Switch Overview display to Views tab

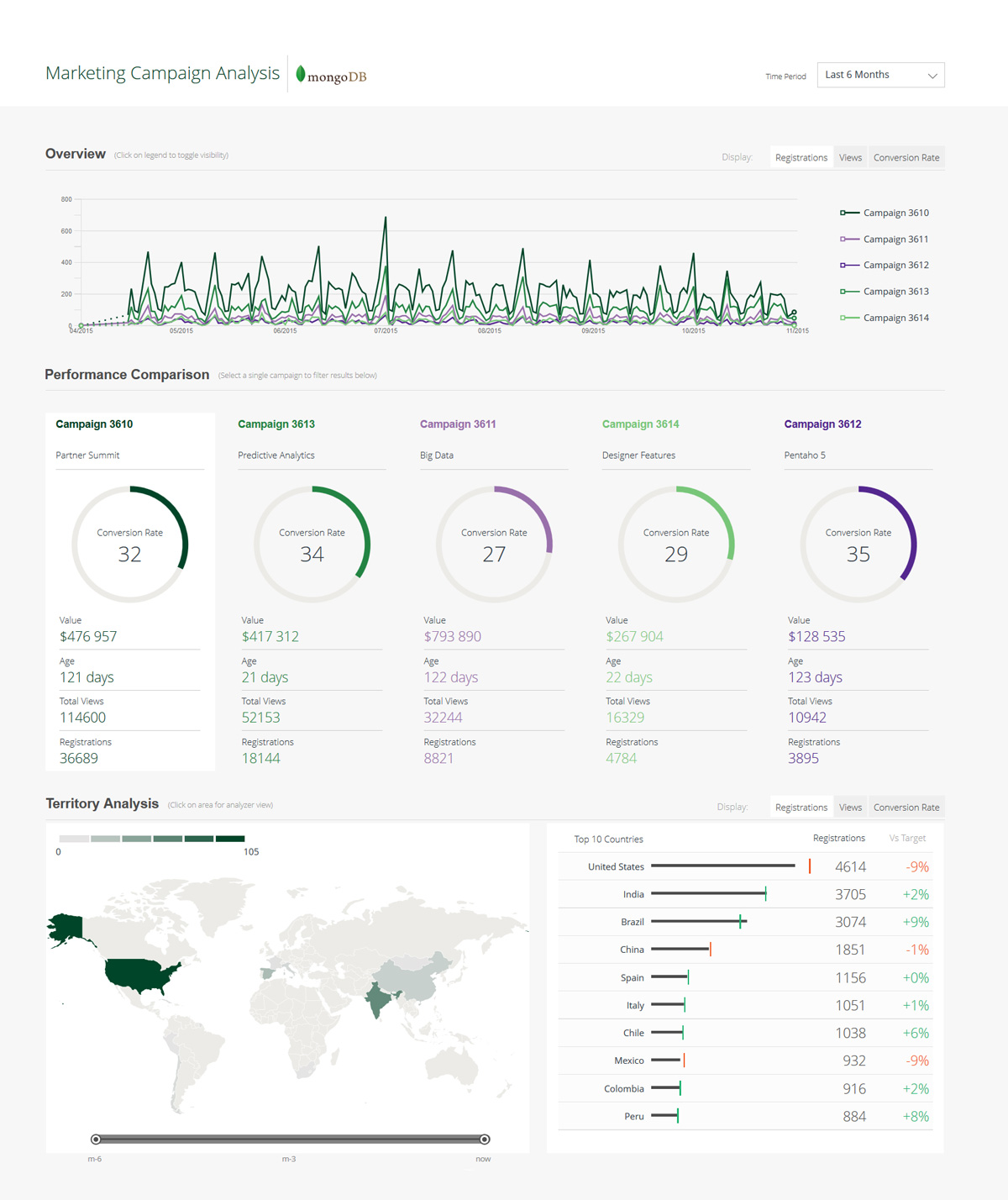[x=850, y=158]
